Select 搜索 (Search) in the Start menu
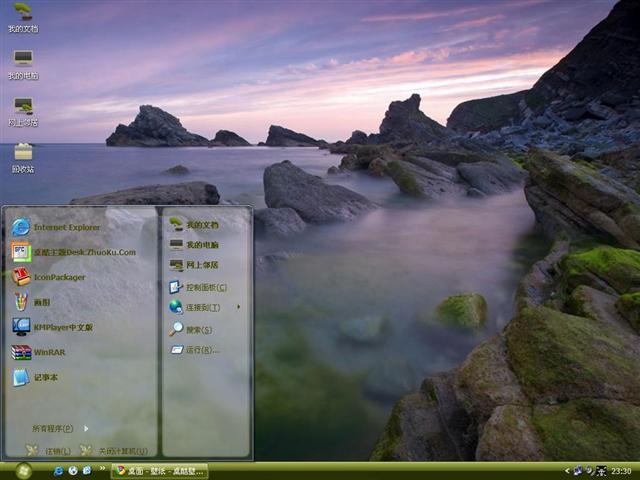This screenshot has height=480, width=640. tap(199, 329)
